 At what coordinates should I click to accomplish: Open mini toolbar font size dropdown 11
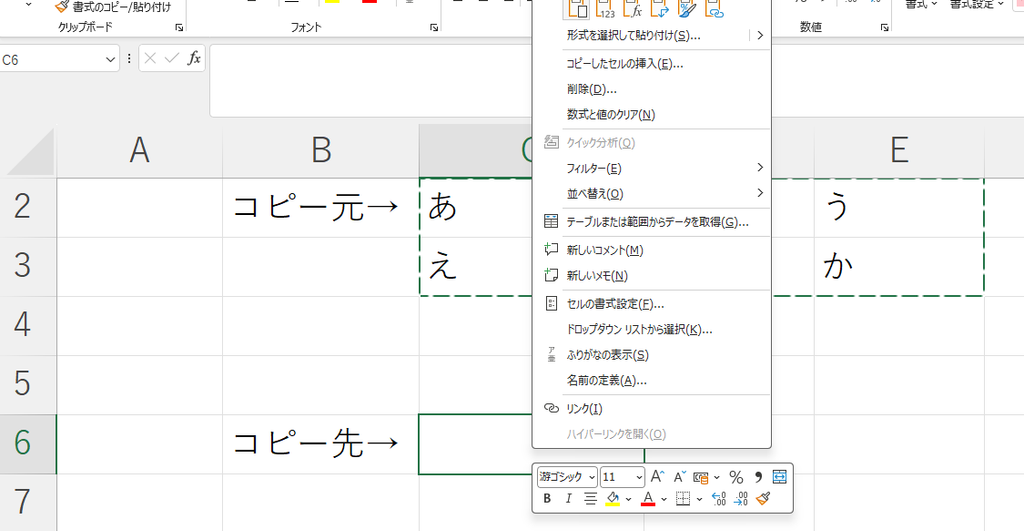[x=639, y=477]
